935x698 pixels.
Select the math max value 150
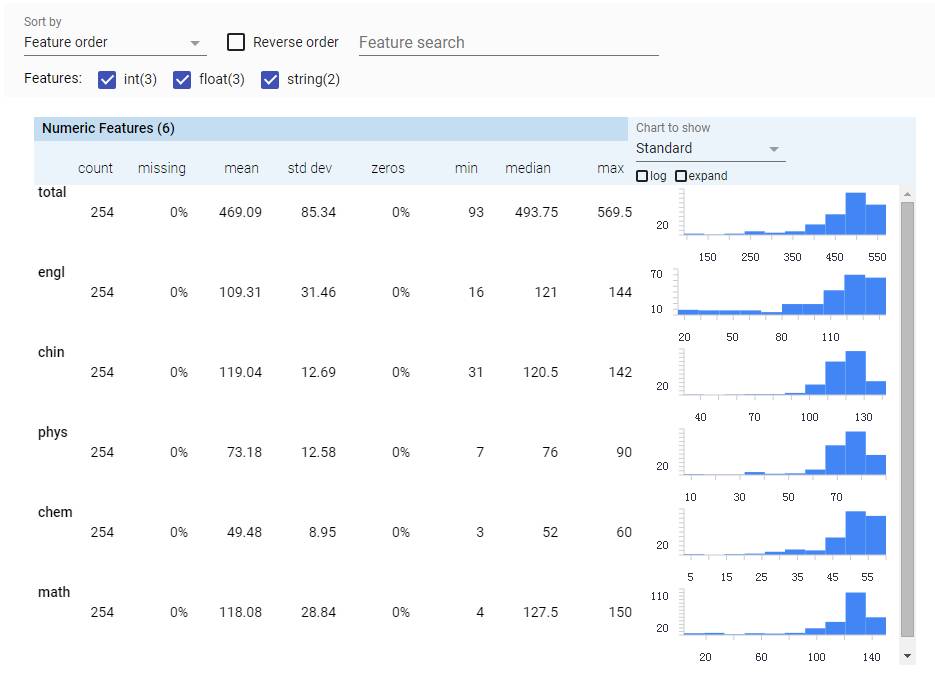point(620,612)
